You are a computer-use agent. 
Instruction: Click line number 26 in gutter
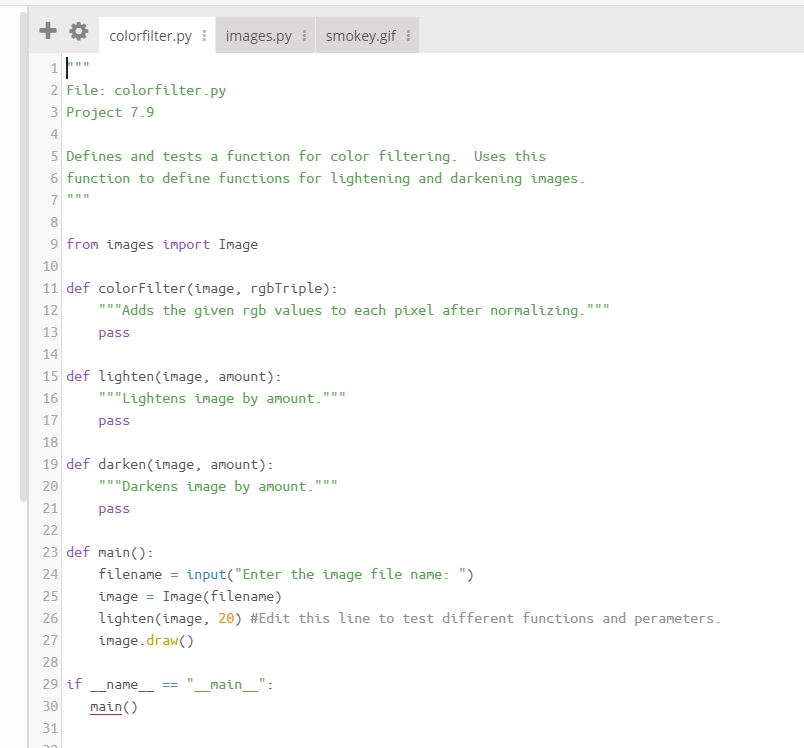pyautogui.click(x=50, y=619)
